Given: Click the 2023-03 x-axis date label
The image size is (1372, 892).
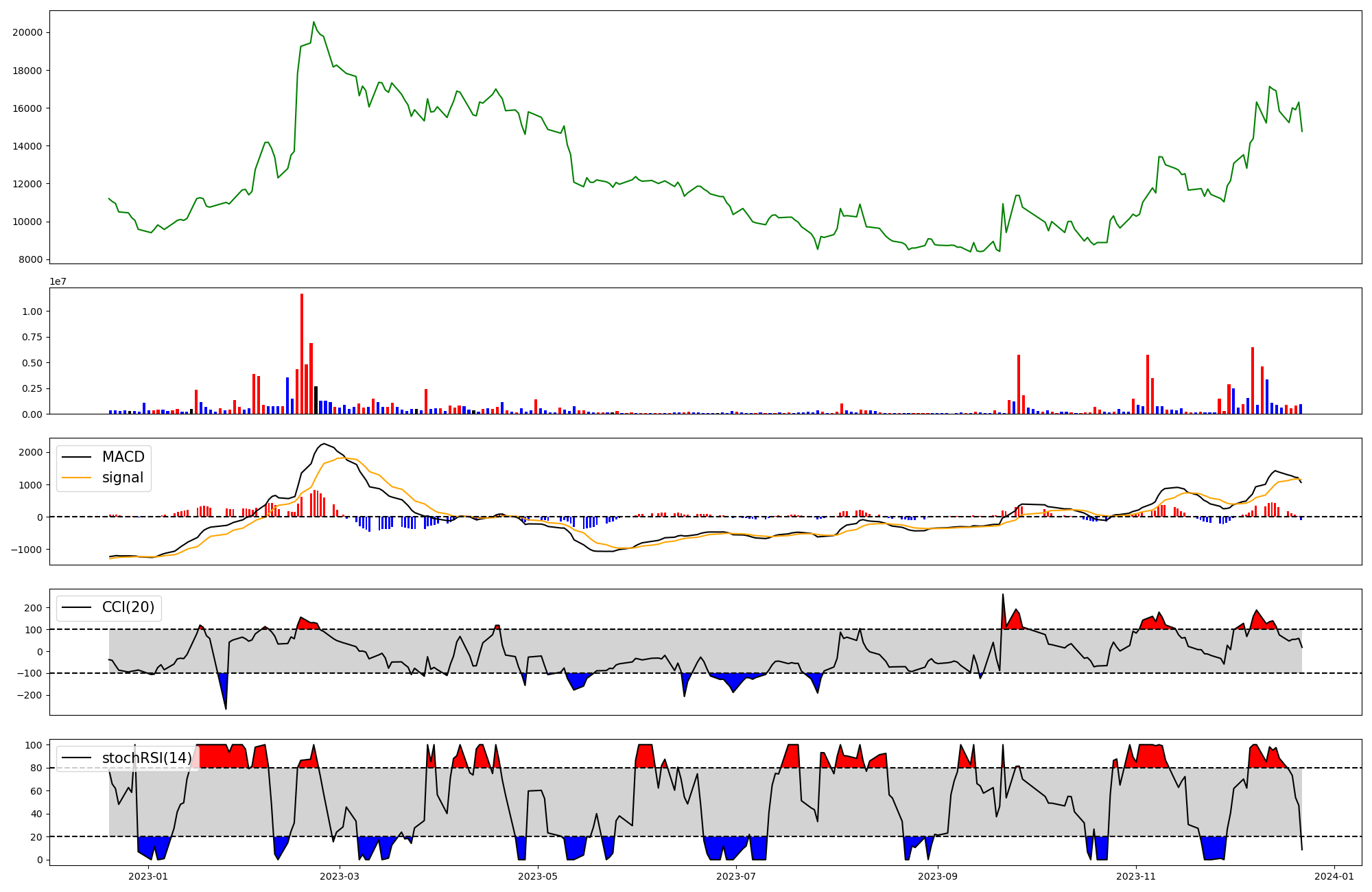Looking at the screenshot, I should click(340, 876).
